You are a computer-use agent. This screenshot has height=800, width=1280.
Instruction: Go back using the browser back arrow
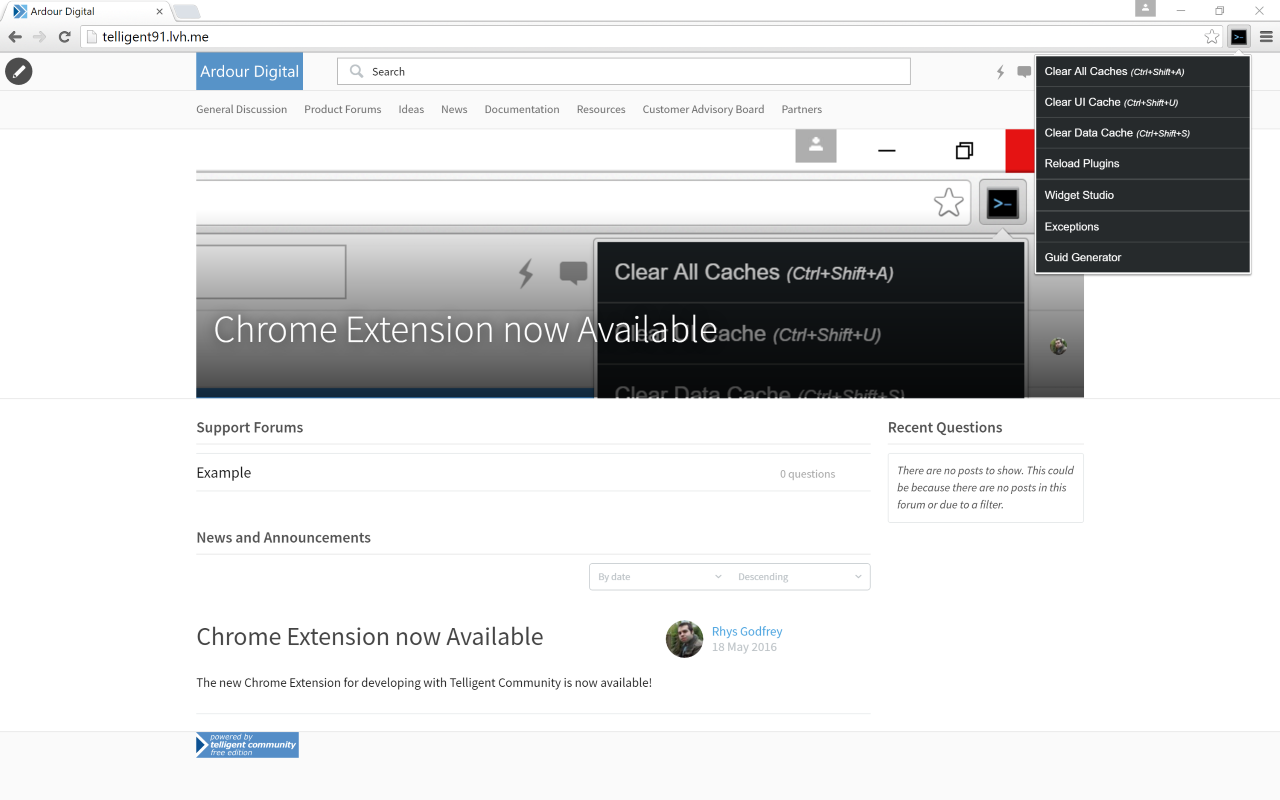pos(15,35)
